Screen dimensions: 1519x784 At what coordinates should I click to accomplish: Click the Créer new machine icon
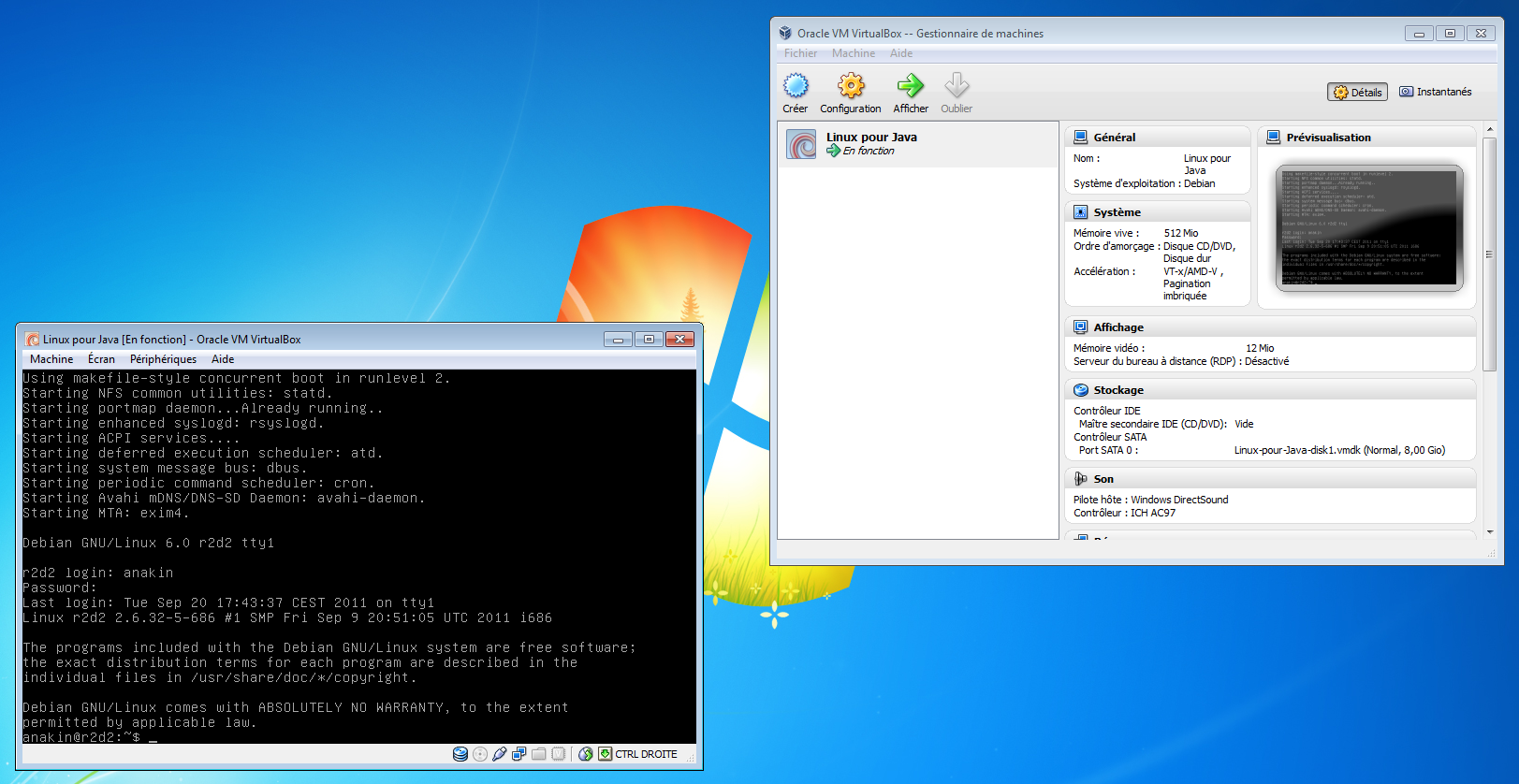click(796, 86)
